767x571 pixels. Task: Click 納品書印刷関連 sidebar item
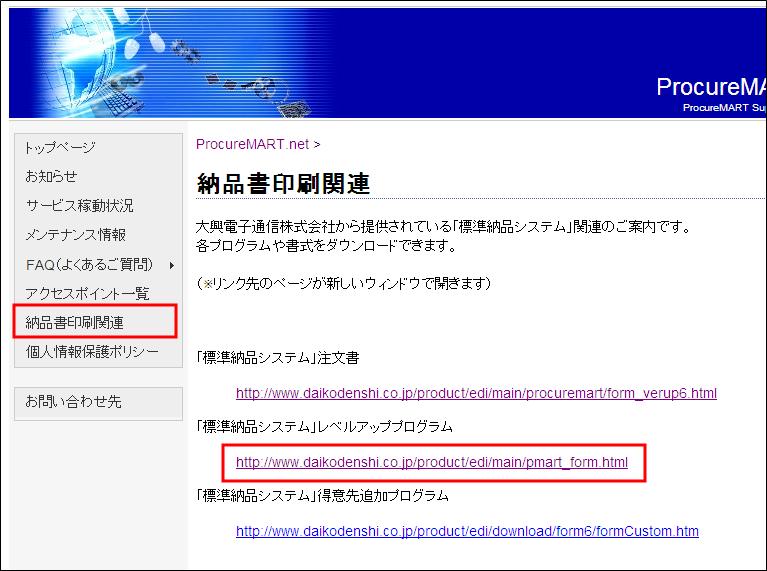point(74,322)
